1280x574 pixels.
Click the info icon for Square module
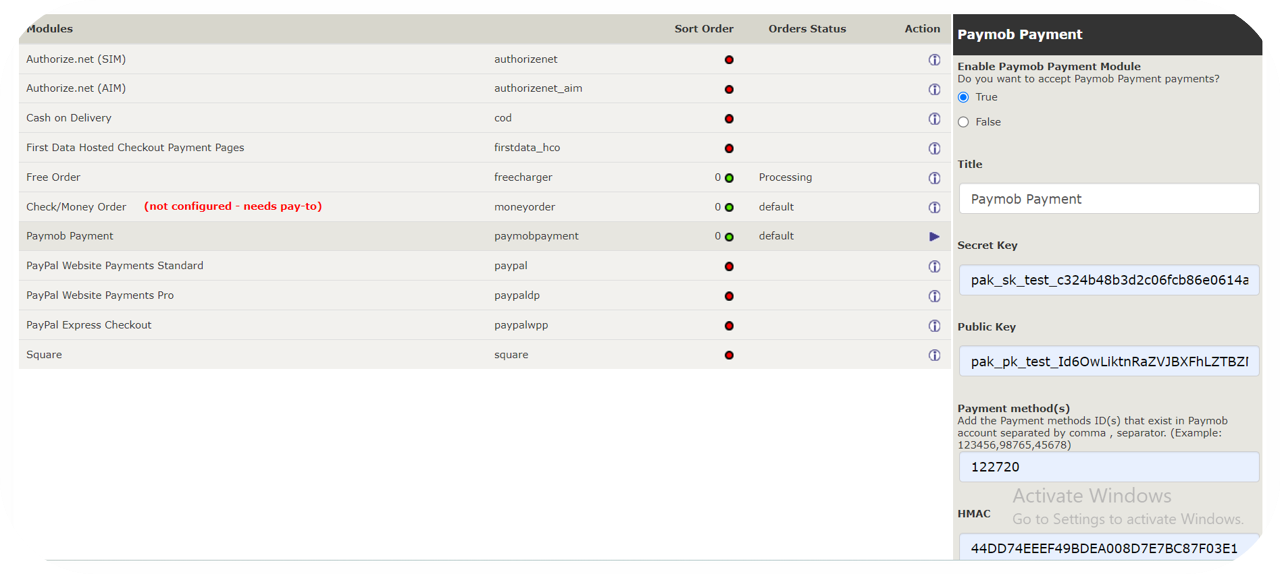tap(934, 355)
